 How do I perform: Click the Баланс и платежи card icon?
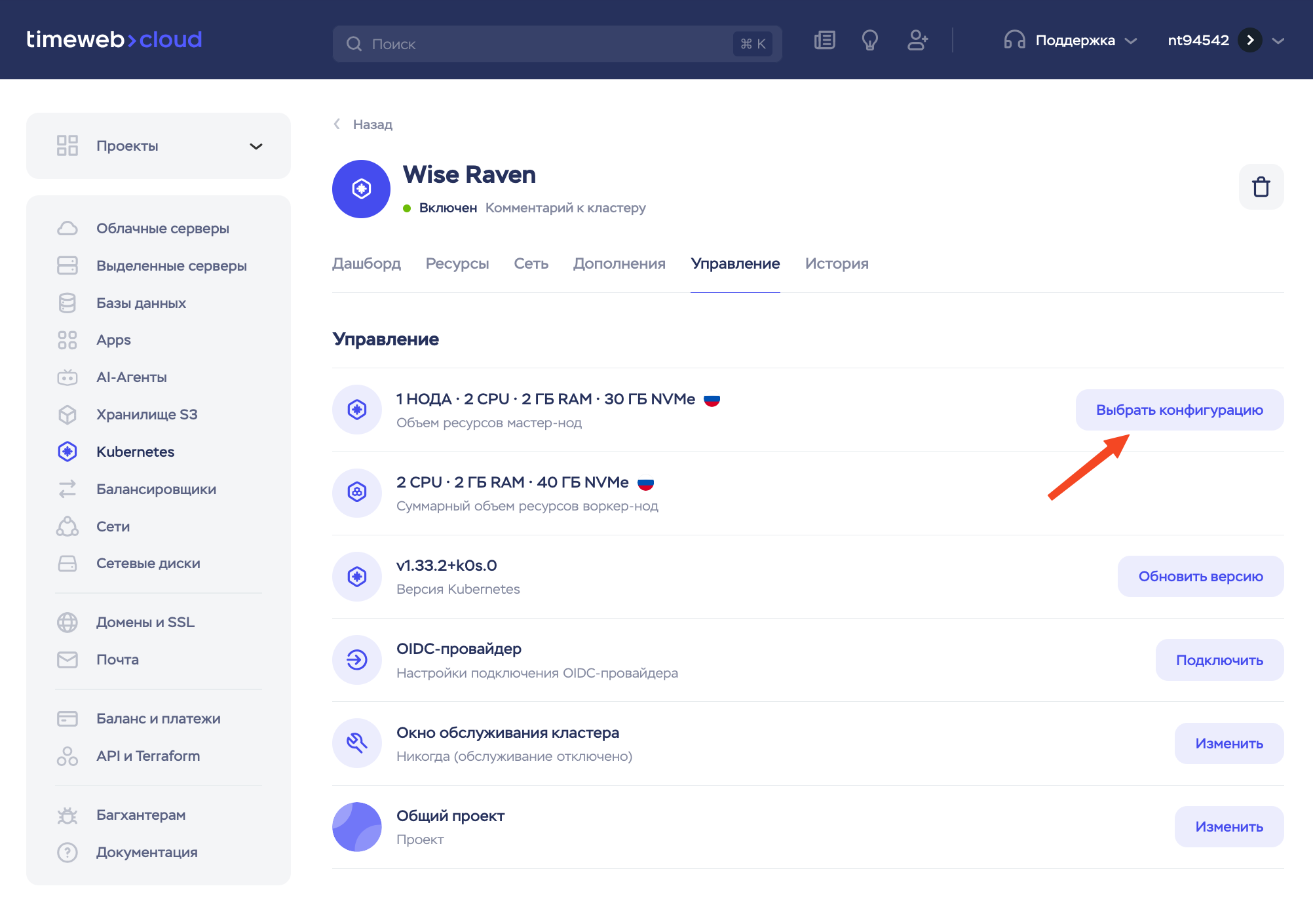pos(67,718)
